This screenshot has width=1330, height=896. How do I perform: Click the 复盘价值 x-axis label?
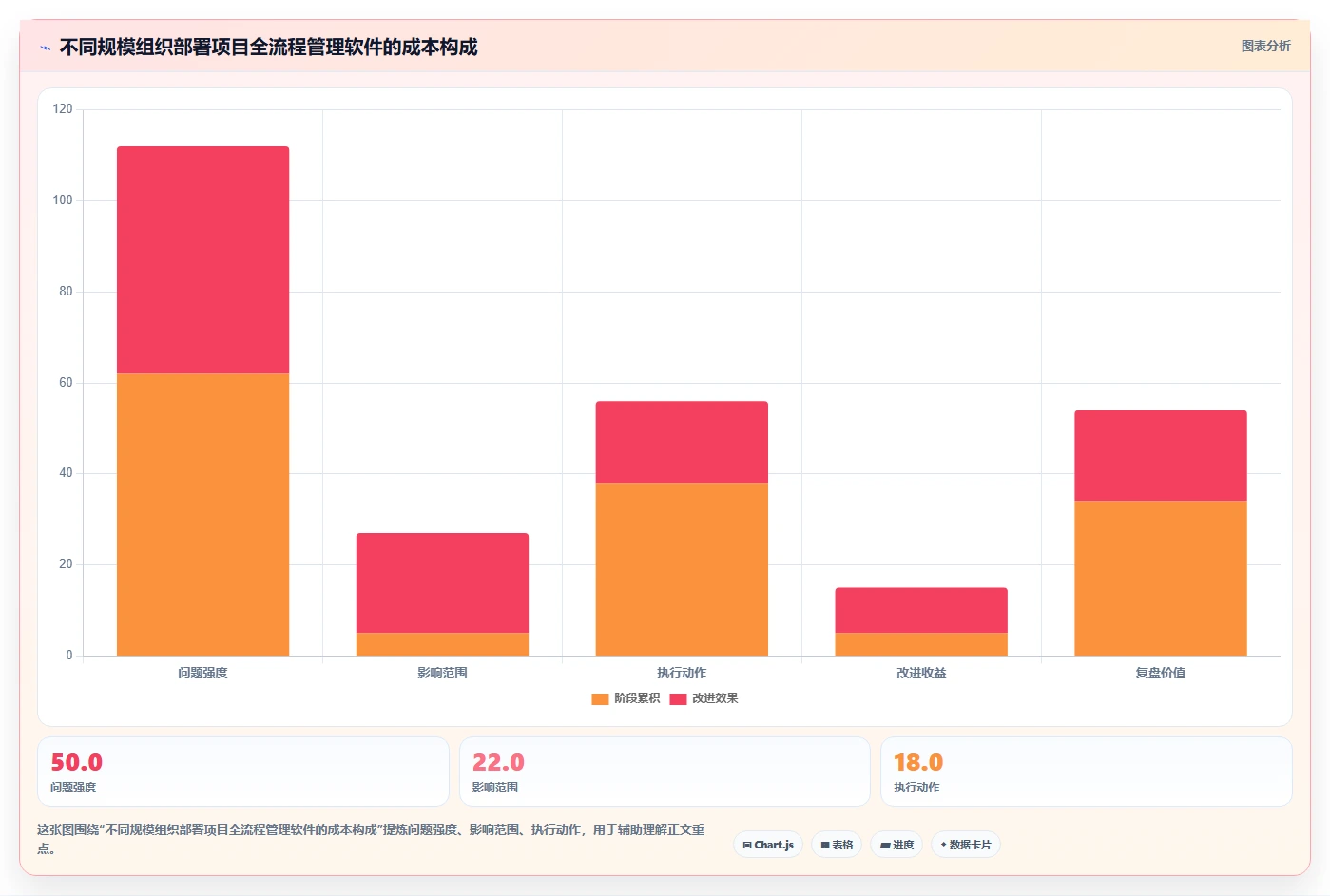[1161, 673]
